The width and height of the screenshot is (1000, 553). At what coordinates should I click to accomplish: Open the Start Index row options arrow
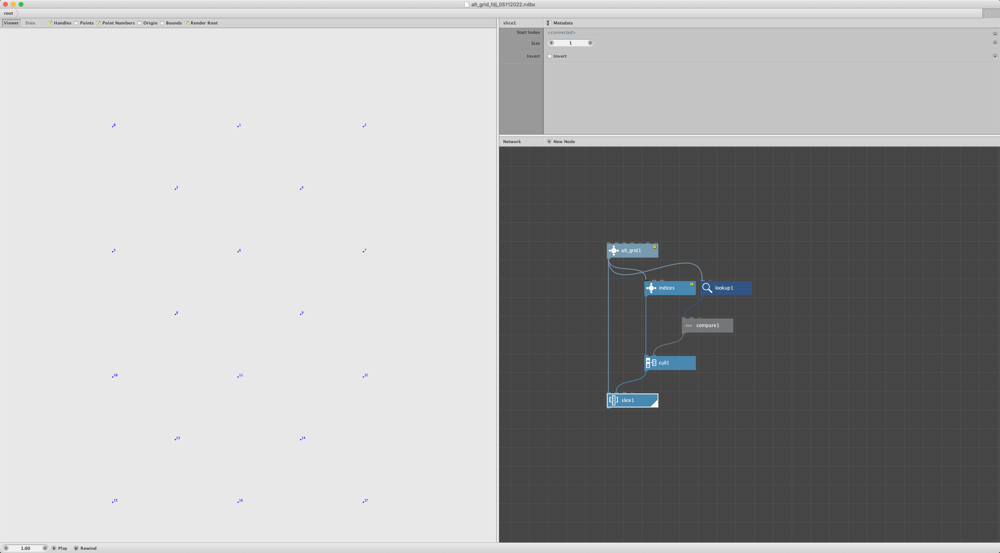(x=994, y=33)
